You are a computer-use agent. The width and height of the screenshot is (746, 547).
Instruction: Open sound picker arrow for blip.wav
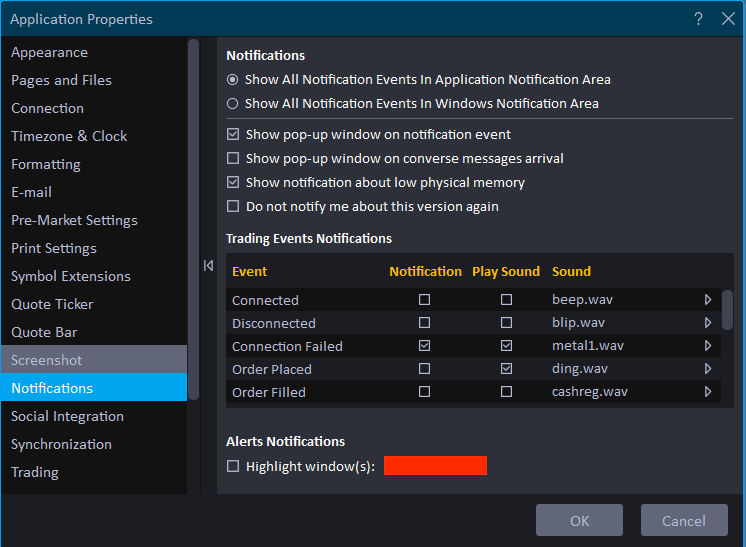click(x=708, y=322)
